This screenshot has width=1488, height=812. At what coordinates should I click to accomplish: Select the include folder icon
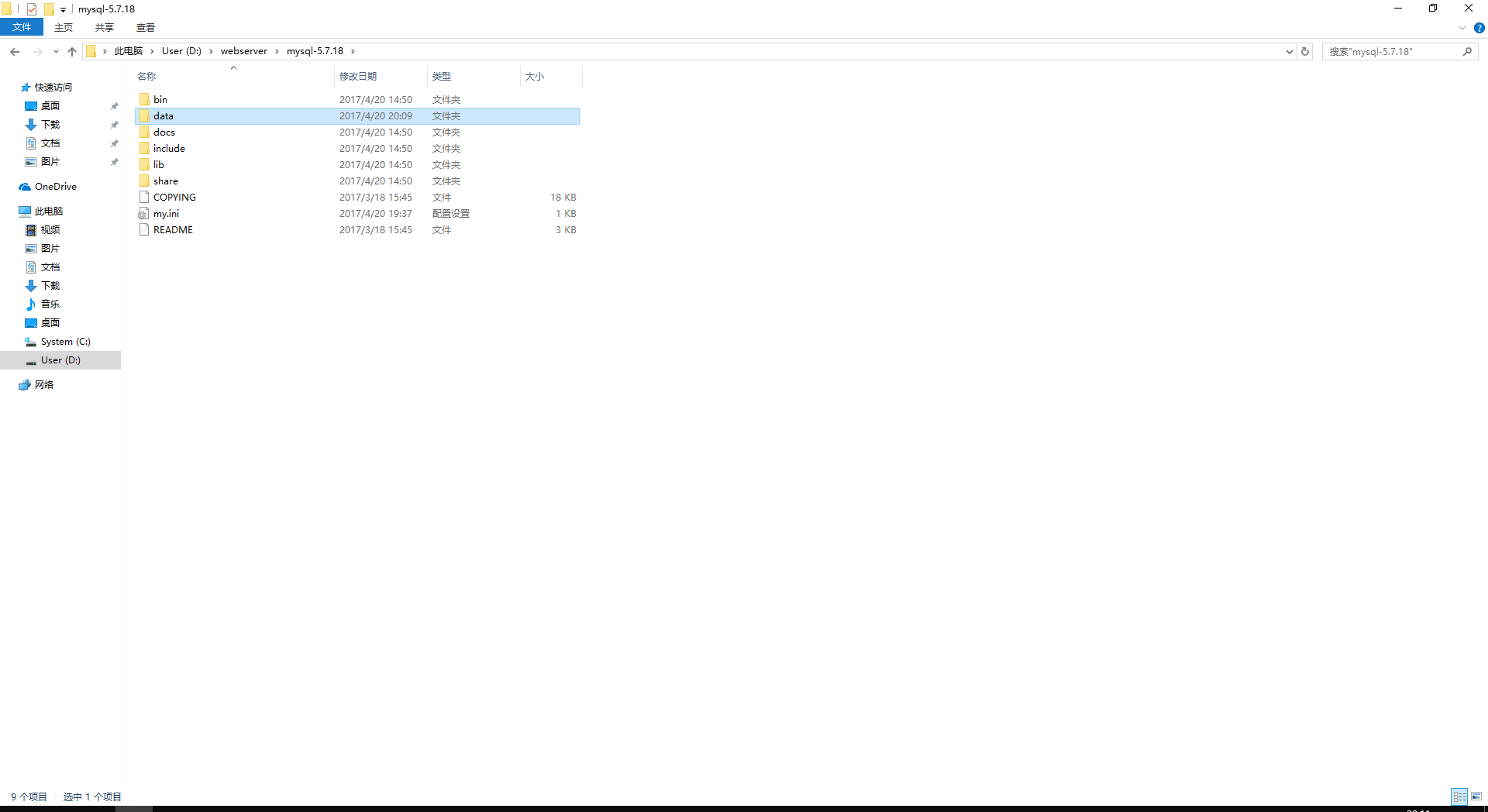(x=144, y=148)
